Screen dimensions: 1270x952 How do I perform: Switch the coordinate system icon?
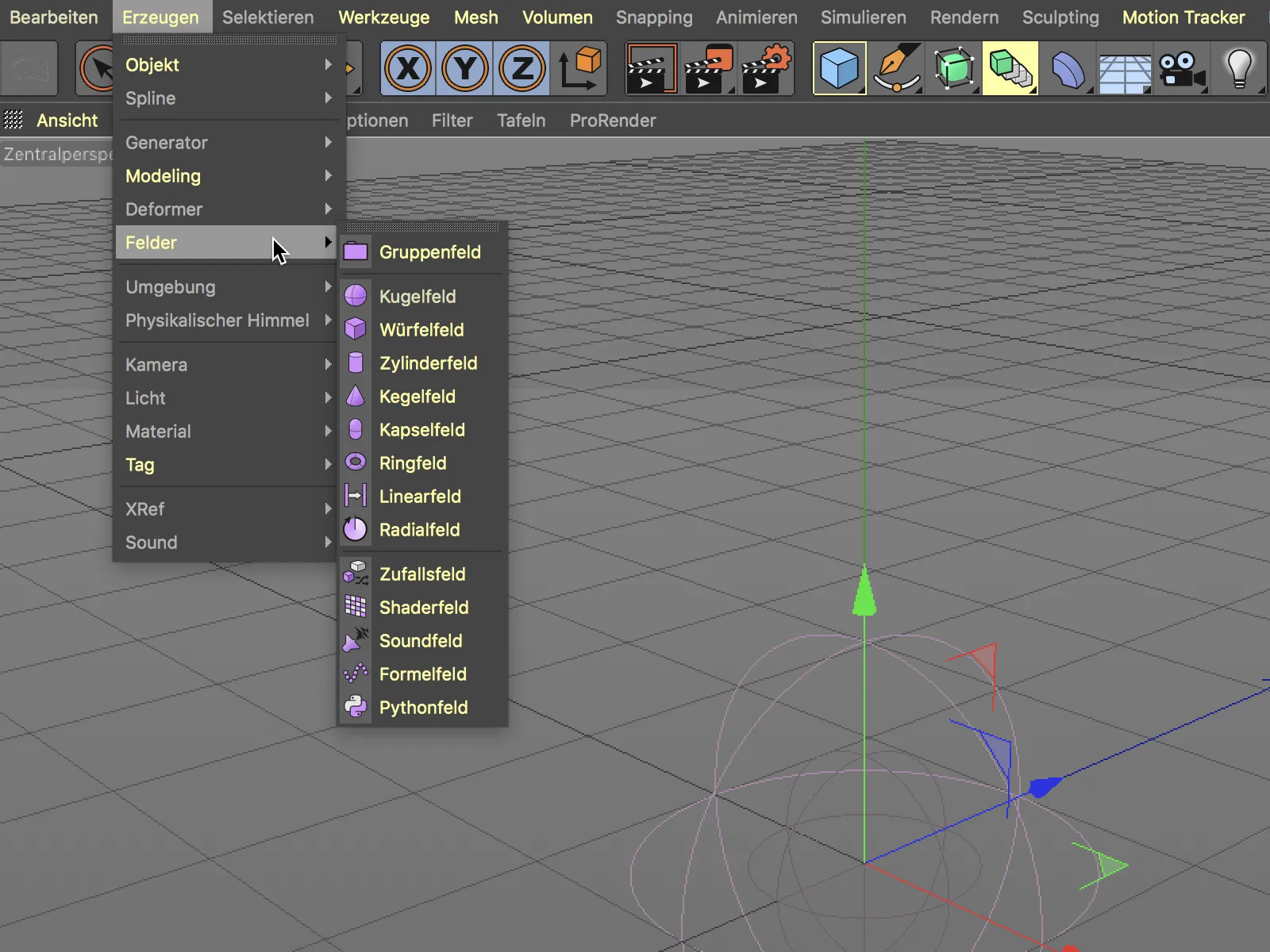click(x=581, y=69)
